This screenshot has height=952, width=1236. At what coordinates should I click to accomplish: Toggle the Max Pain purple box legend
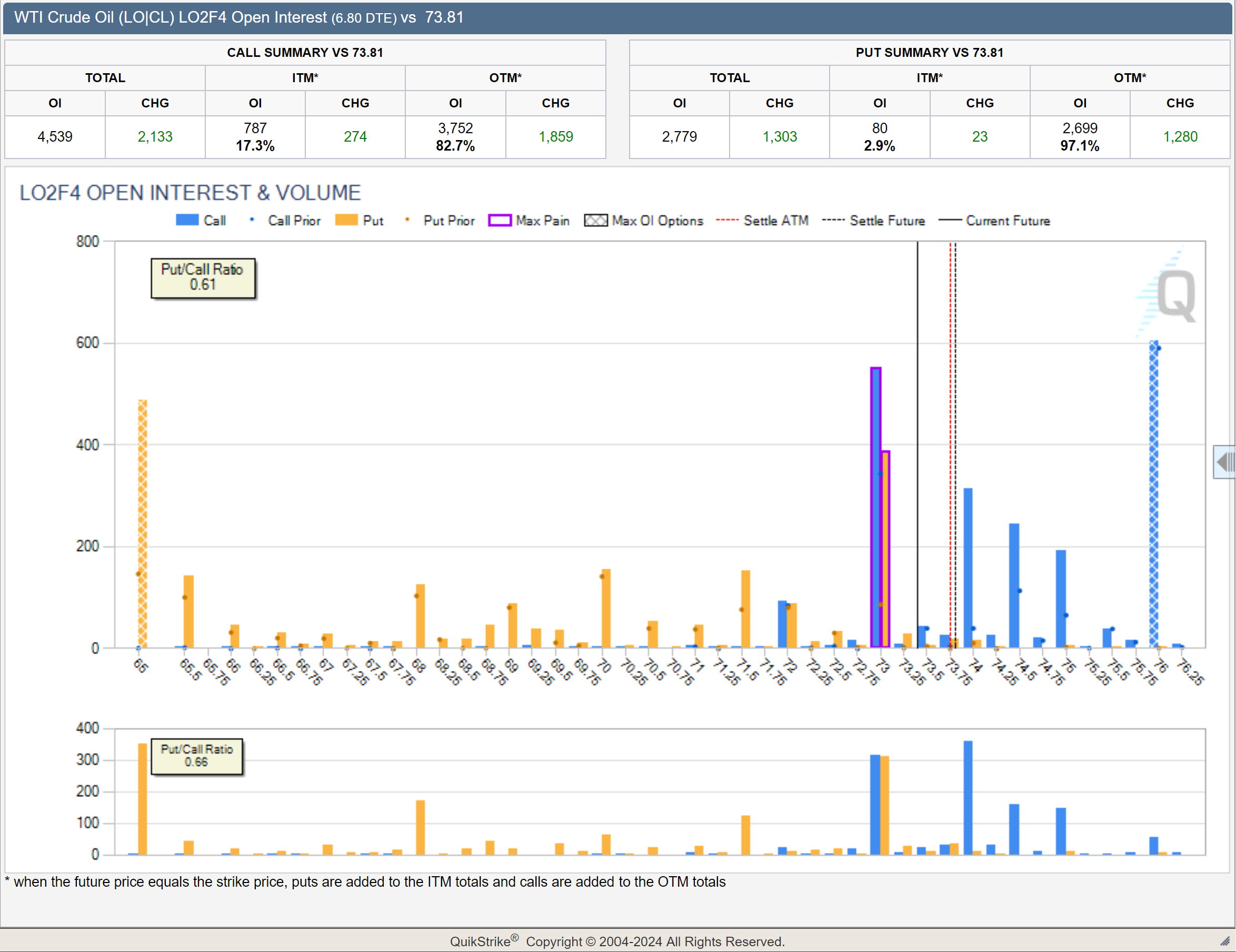(499, 220)
